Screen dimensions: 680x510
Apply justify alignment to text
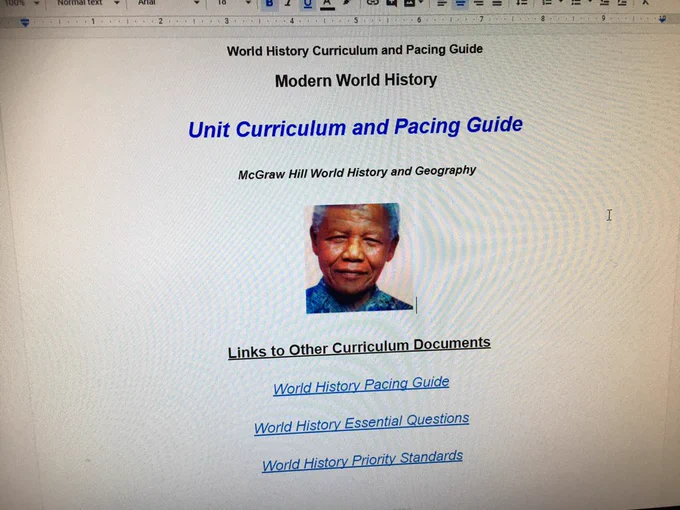[497, 3]
